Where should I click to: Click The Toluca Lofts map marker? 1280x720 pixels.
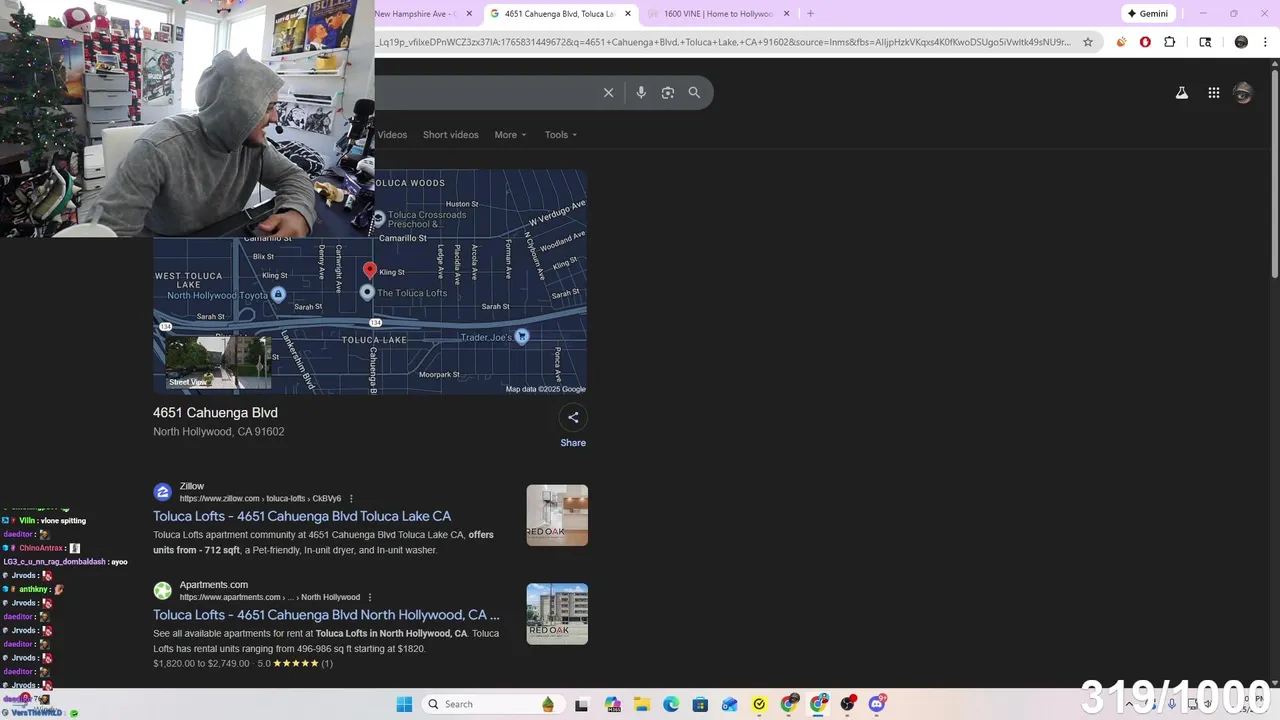point(367,293)
